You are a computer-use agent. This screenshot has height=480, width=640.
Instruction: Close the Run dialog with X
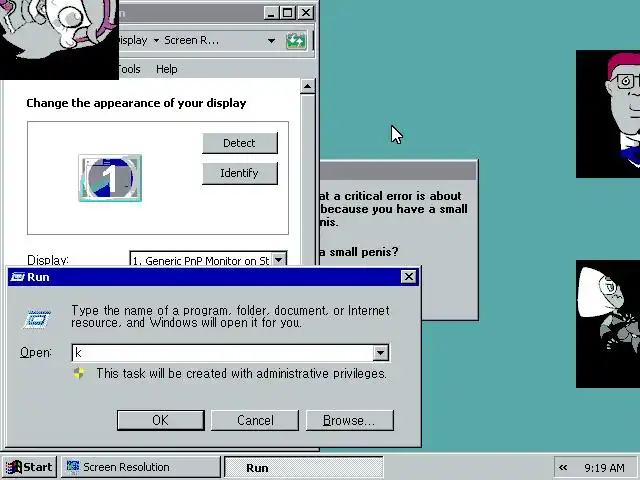[x=409, y=277]
